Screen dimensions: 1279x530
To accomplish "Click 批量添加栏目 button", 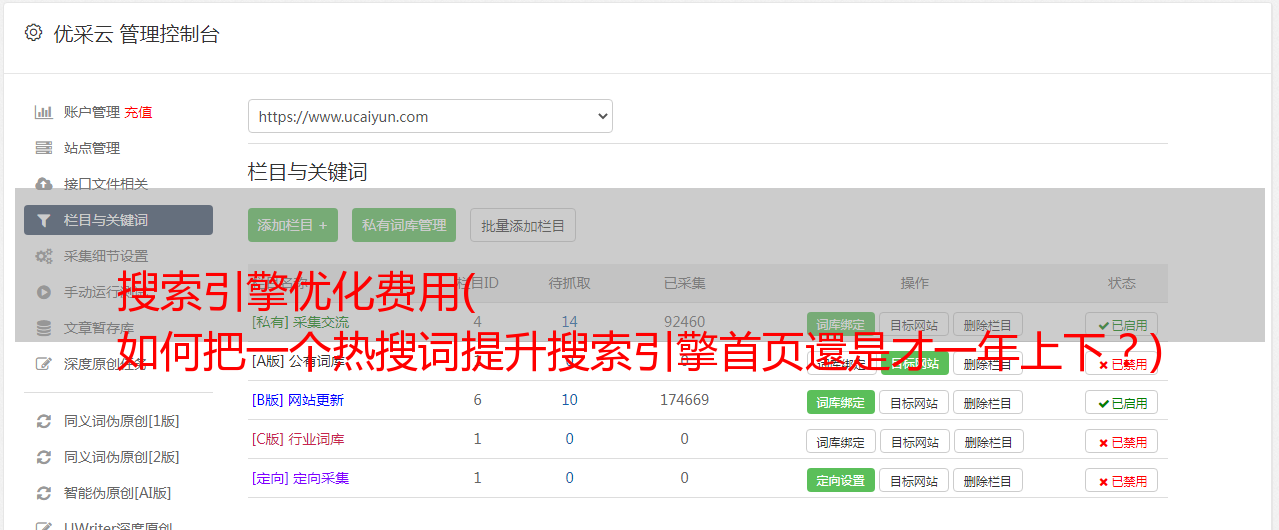I will (523, 225).
